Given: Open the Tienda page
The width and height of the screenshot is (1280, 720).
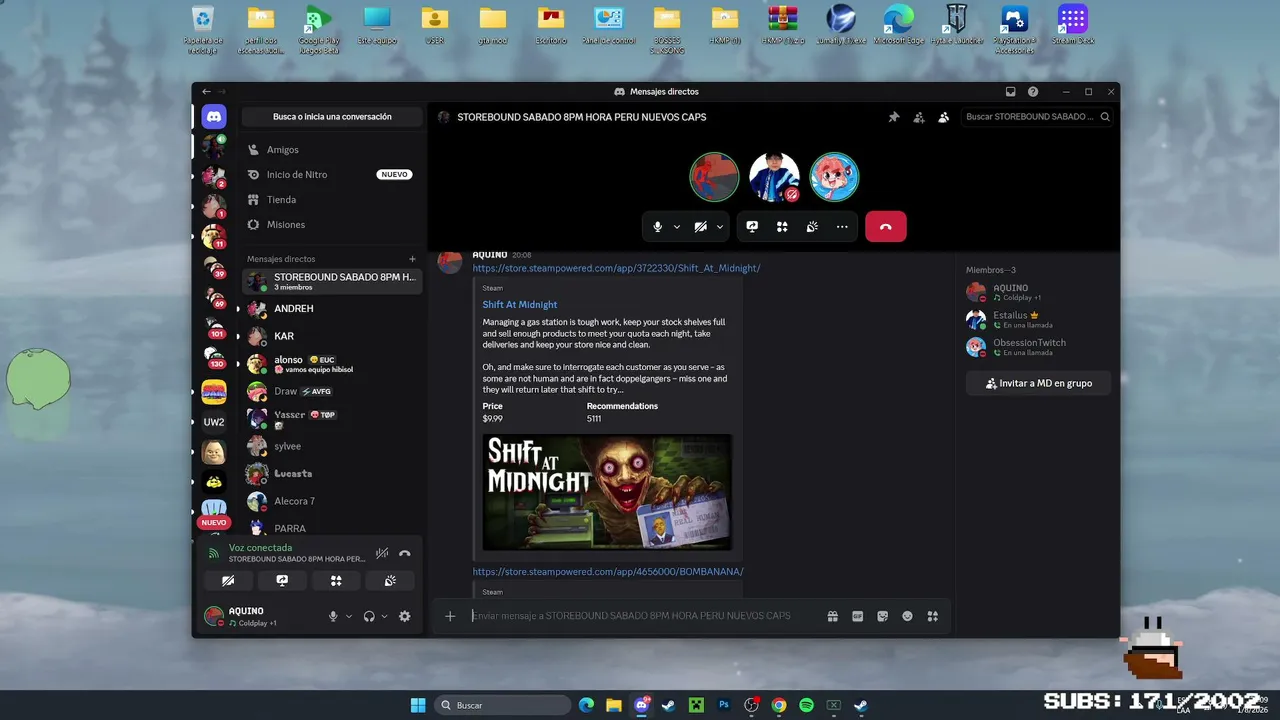Looking at the screenshot, I should point(332,200).
